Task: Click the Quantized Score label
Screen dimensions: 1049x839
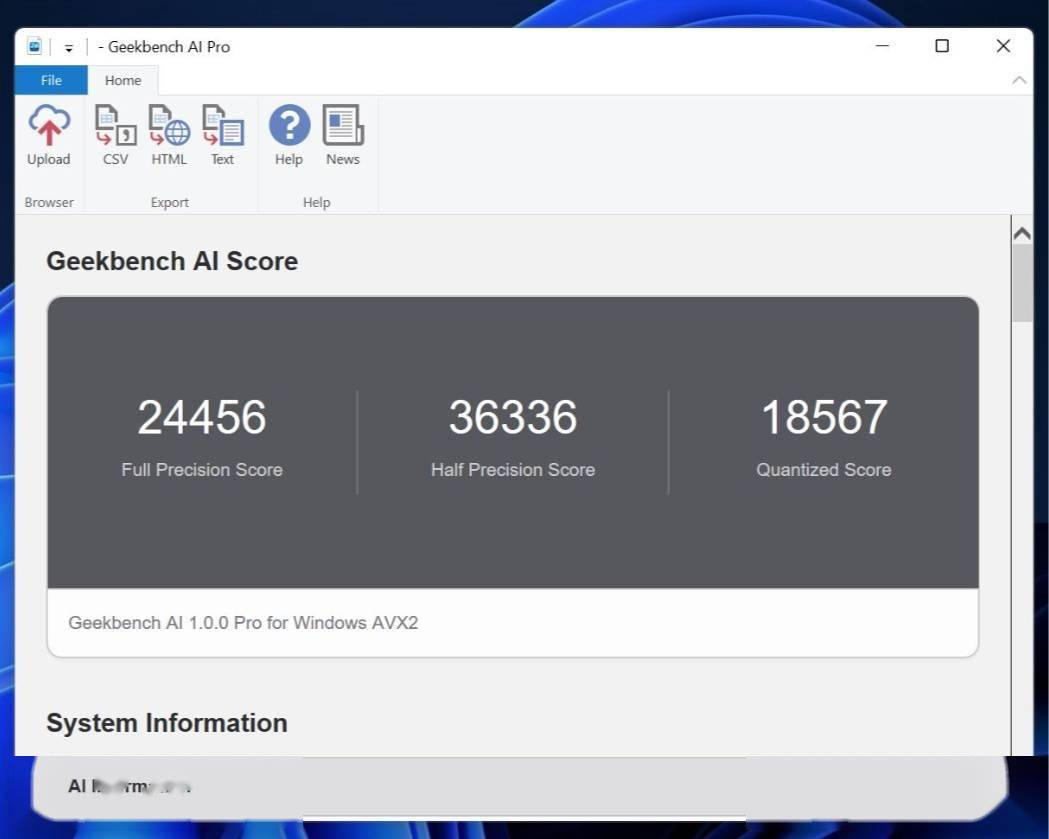Action: coord(824,470)
